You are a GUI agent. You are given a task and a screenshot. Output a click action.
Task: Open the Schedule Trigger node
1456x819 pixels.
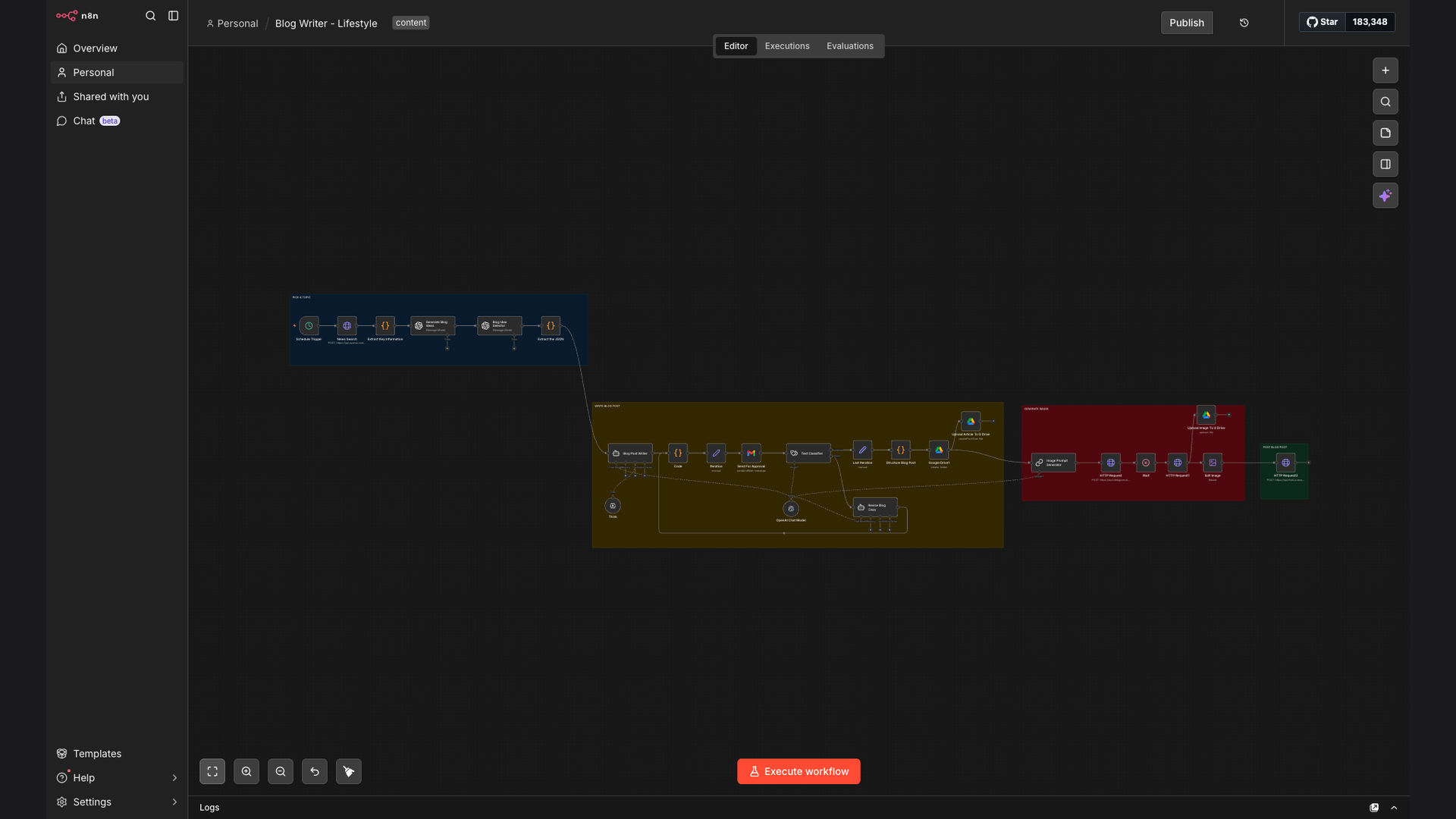coord(309,326)
